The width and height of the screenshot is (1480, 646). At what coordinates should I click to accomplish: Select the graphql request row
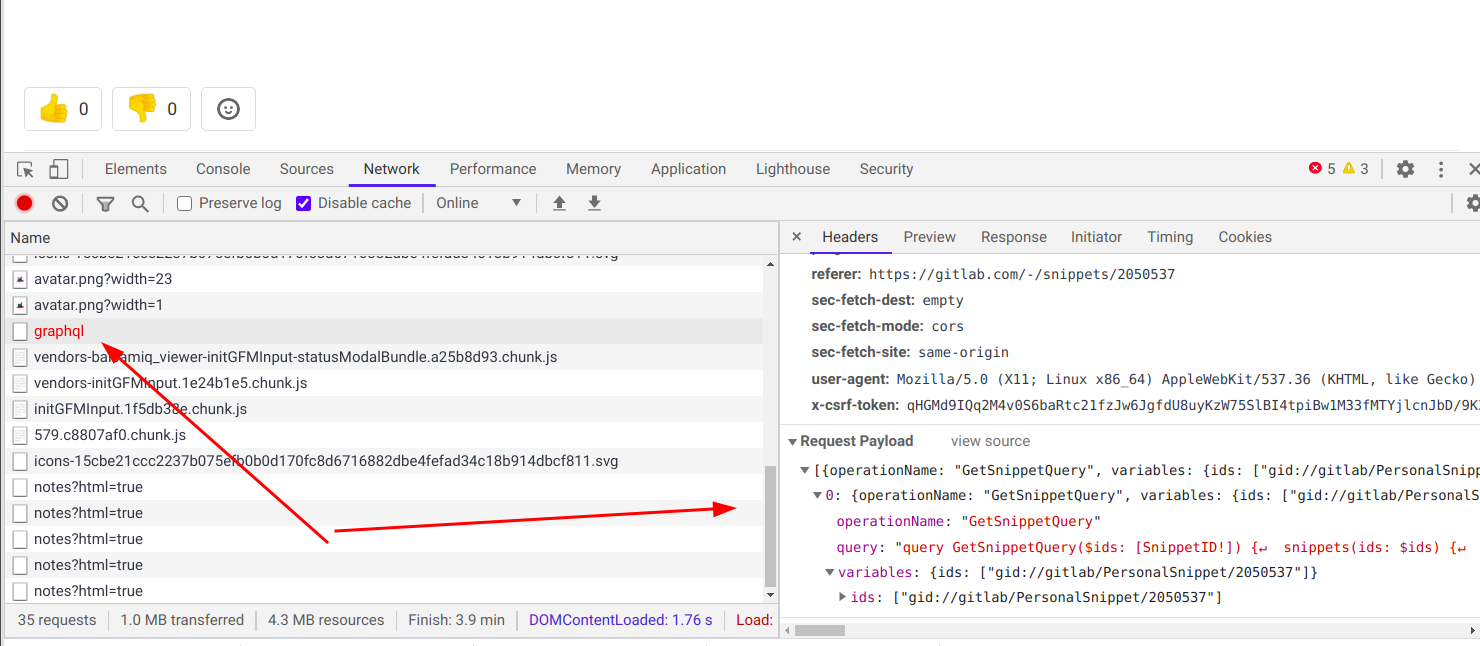(x=59, y=331)
